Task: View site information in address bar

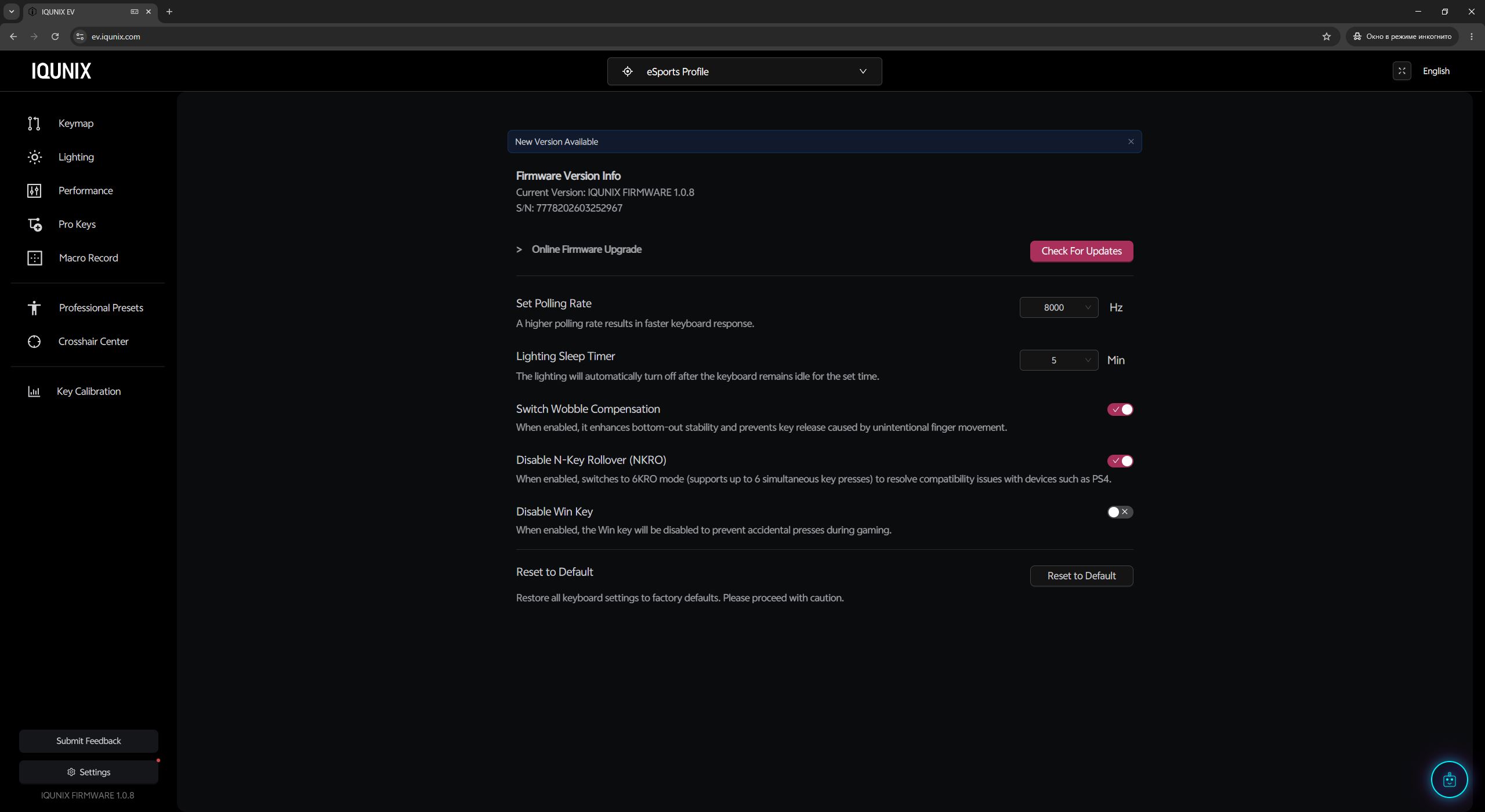Action: 80,37
